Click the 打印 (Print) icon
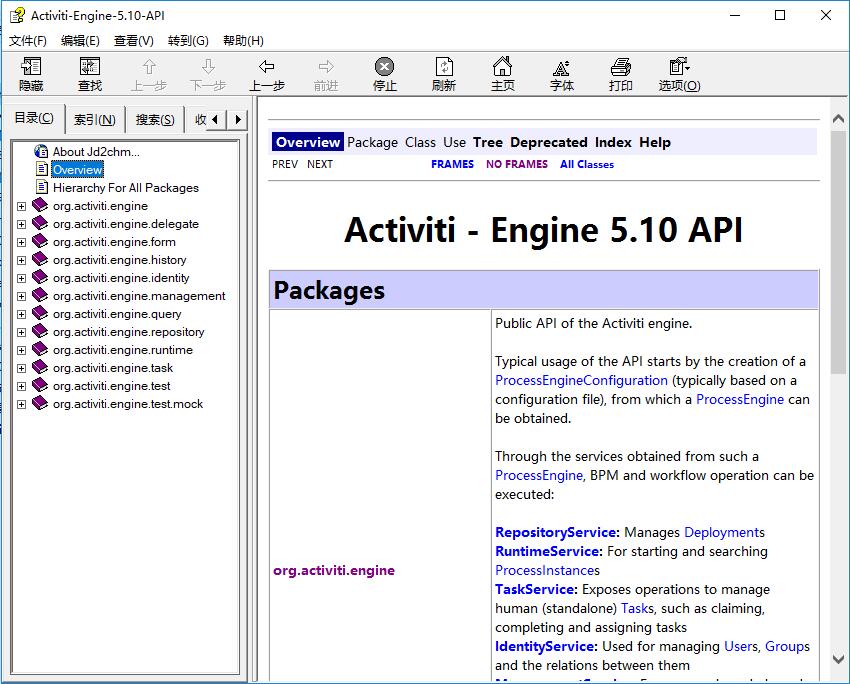The height and width of the screenshot is (684, 850). 620,73
